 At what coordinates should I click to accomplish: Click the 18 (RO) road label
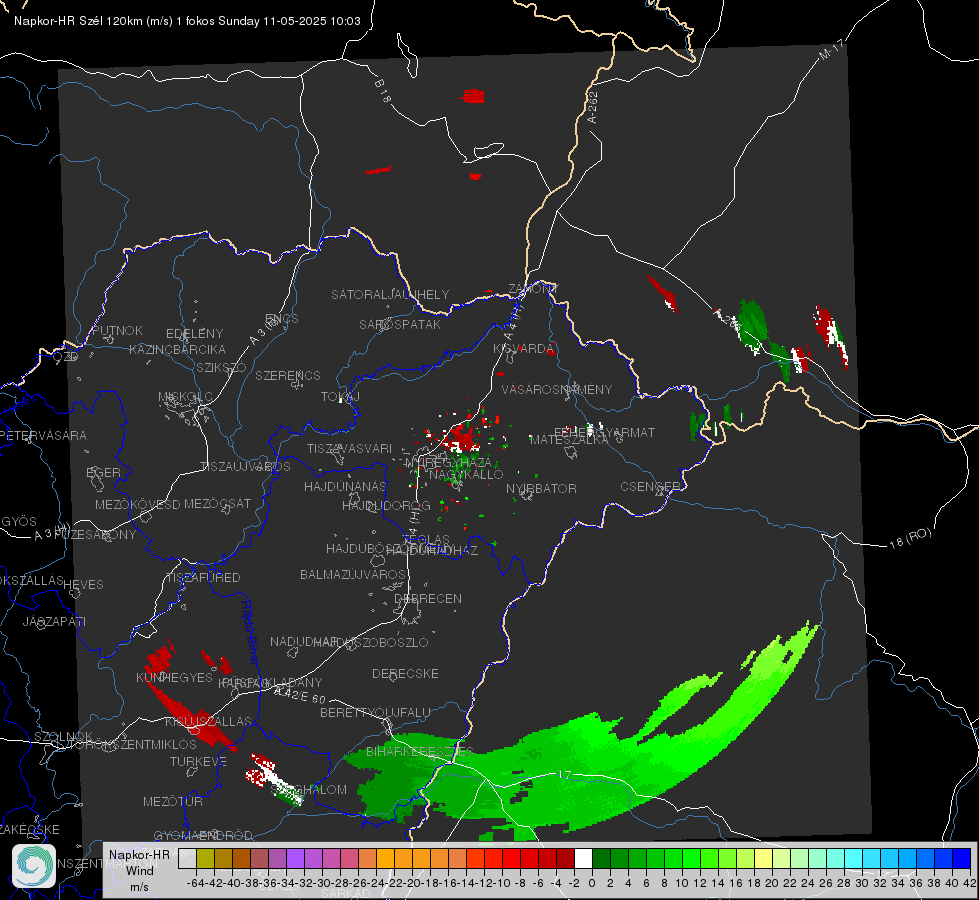pos(910,538)
